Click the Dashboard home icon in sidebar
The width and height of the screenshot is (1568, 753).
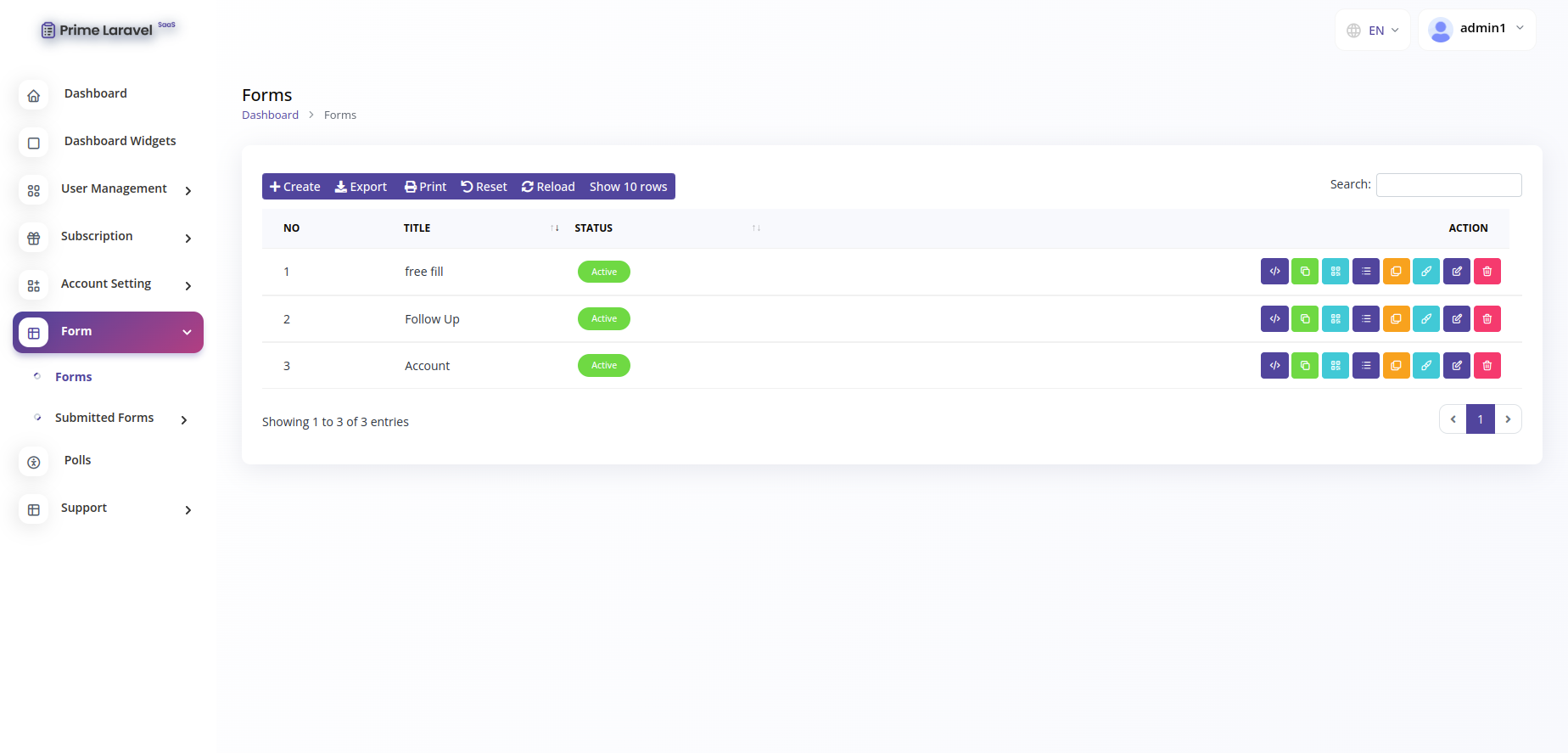[x=34, y=96]
